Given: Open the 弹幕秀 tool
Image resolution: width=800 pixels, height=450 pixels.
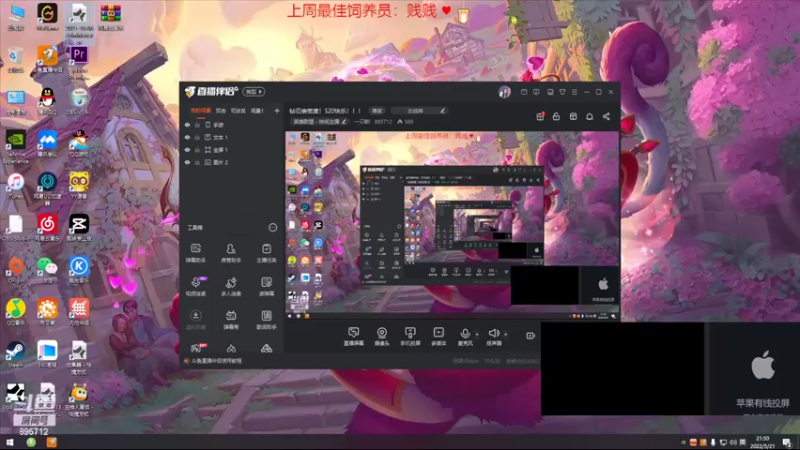Looking at the screenshot, I should tap(231, 320).
